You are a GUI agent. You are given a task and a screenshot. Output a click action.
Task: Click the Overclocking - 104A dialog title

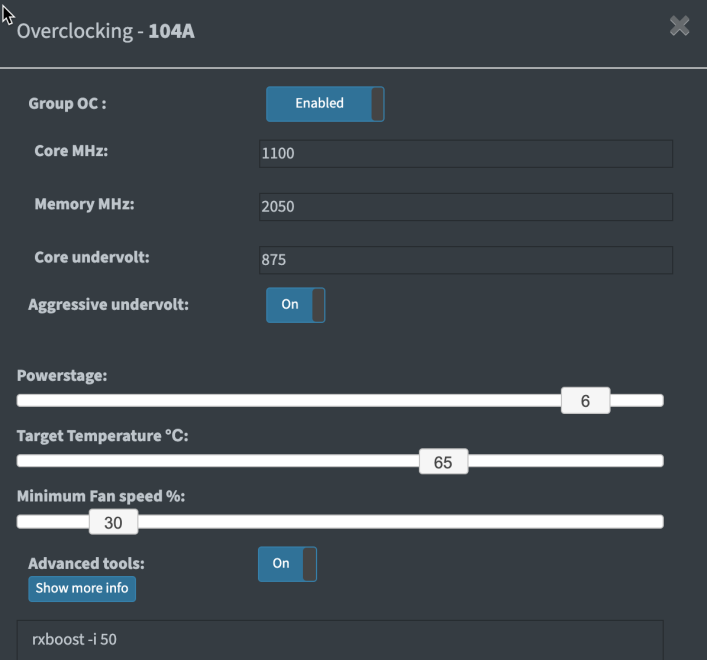pyautogui.click(x=106, y=31)
